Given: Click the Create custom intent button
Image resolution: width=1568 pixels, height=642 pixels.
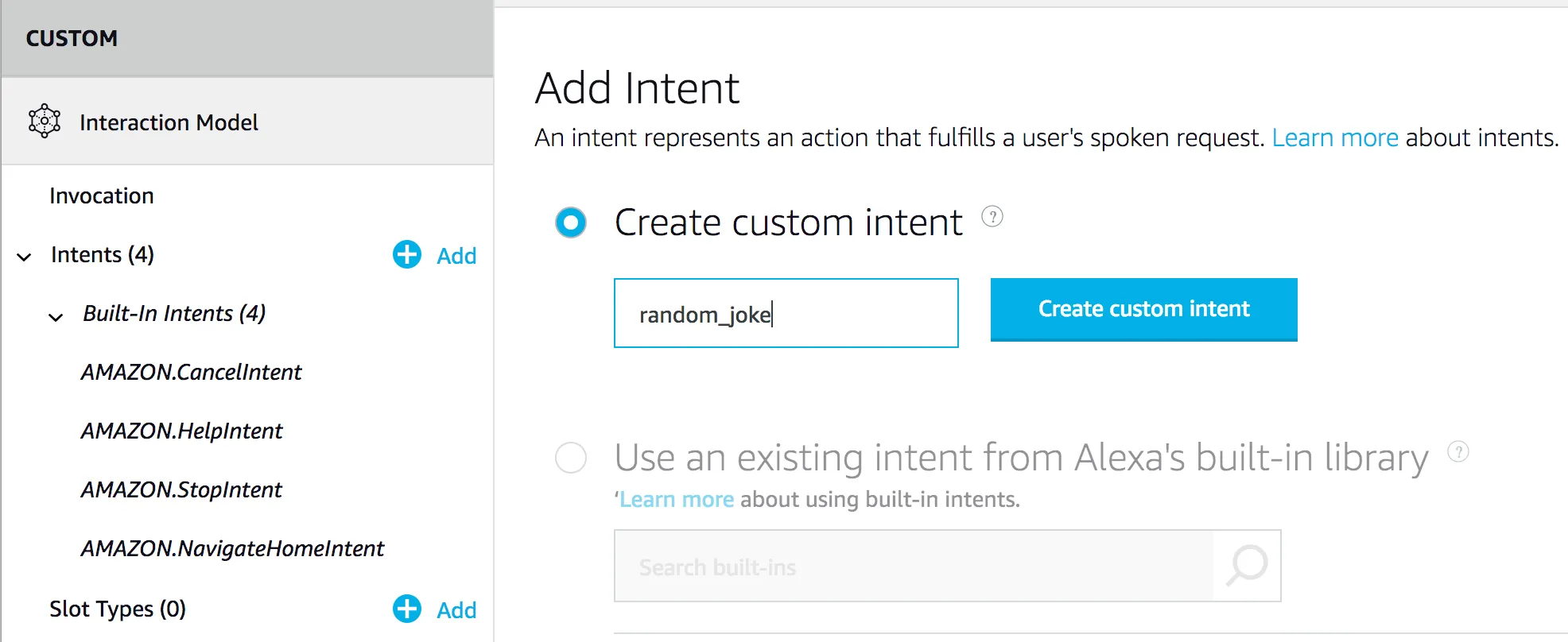Looking at the screenshot, I should point(1143,309).
